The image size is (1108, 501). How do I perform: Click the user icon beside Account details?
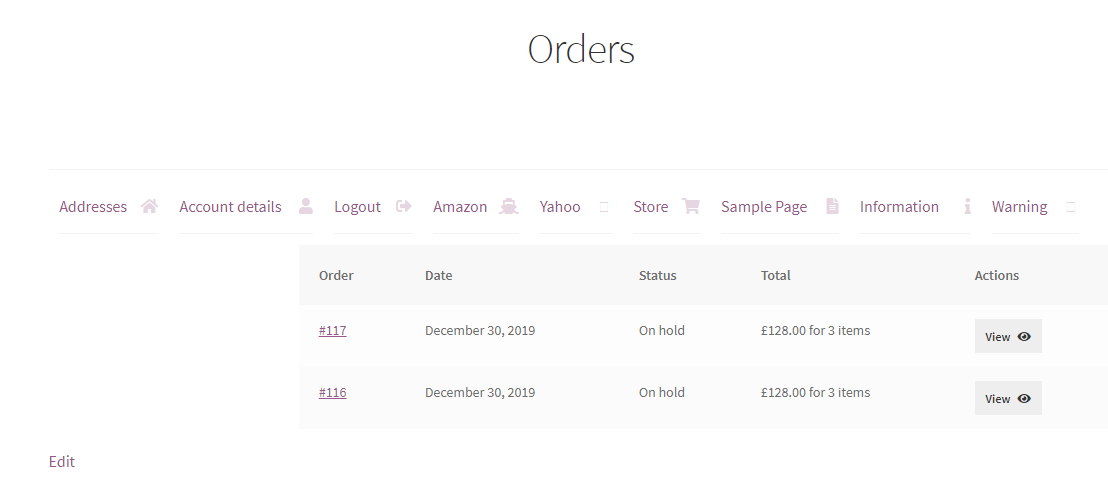[x=306, y=207]
